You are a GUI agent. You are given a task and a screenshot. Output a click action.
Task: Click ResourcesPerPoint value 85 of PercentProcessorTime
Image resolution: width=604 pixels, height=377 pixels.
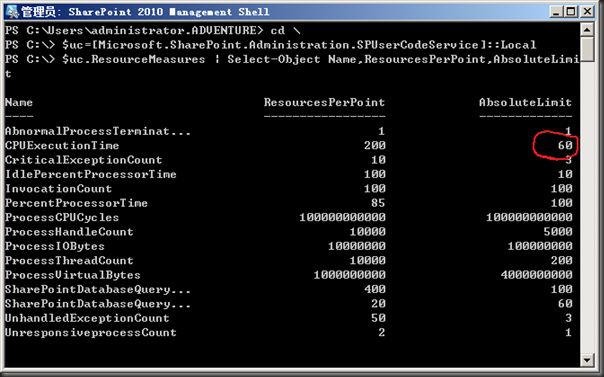[x=378, y=203]
